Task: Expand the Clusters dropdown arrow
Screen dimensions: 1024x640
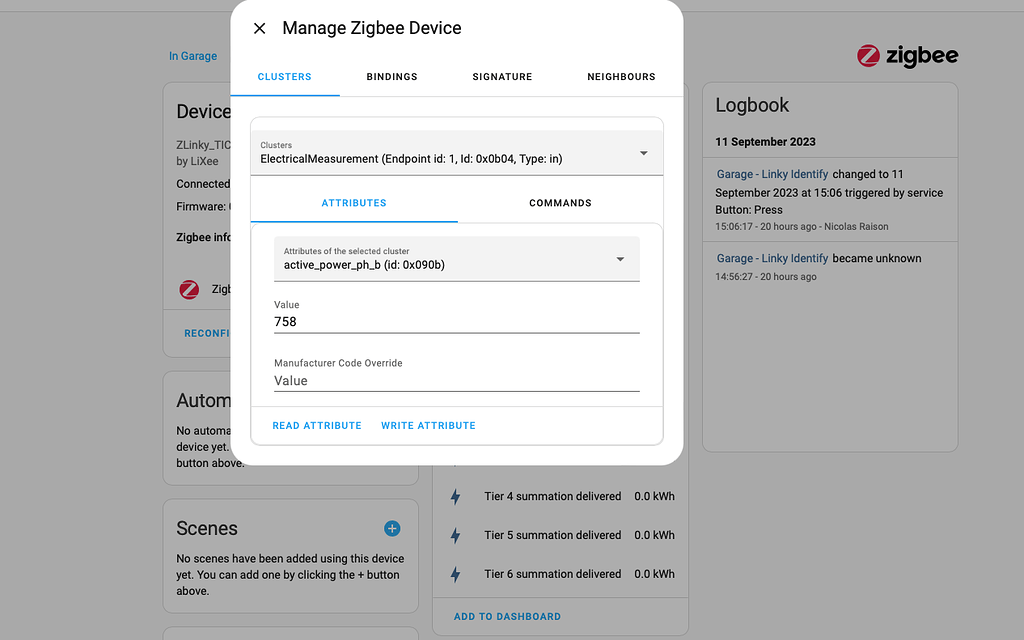Action: click(643, 153)
